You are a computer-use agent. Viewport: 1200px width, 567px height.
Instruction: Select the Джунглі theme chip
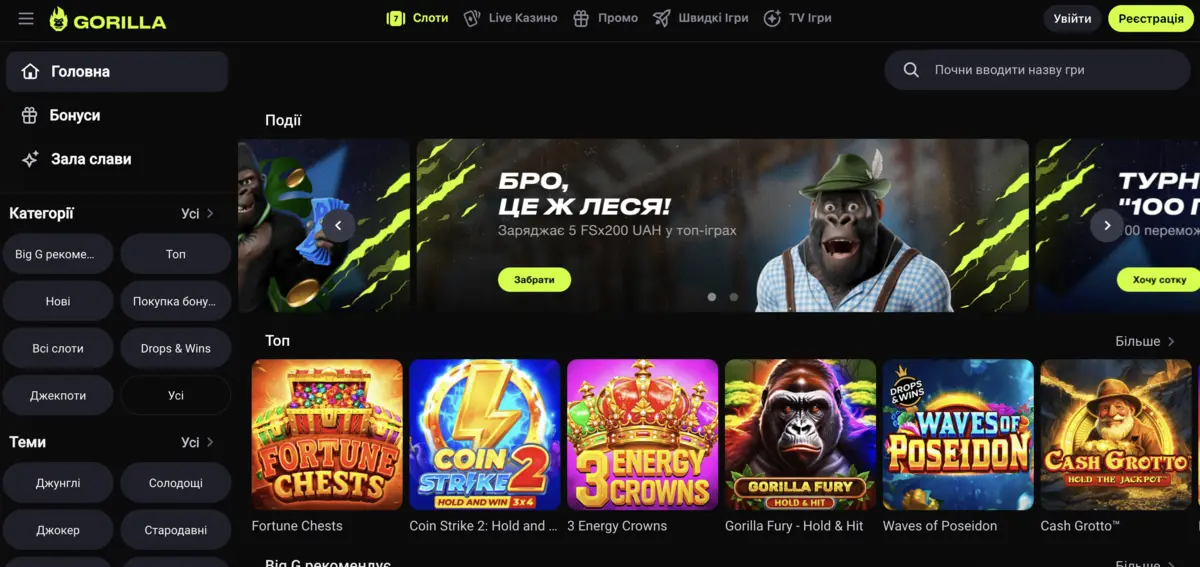pos(58,483)
